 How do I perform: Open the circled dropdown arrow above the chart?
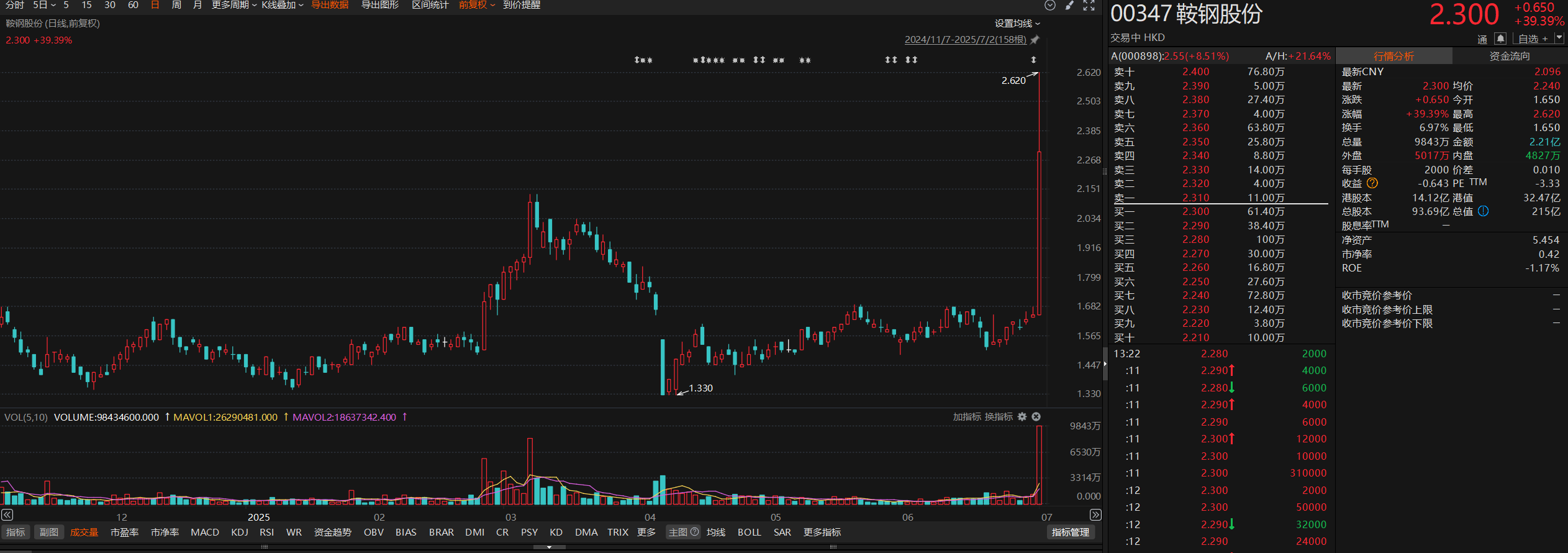click(x=1050, y=5)
